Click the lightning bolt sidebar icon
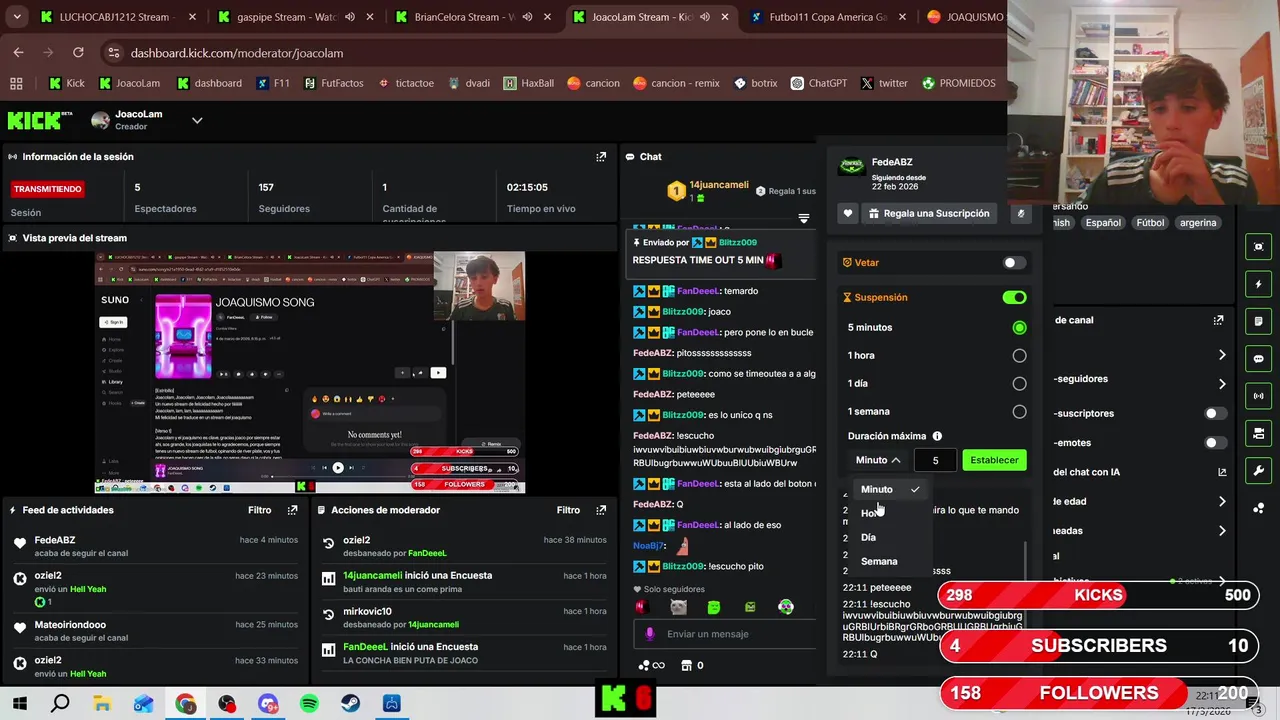This screenshot has width=1280, height=720. click(1258, 284)
